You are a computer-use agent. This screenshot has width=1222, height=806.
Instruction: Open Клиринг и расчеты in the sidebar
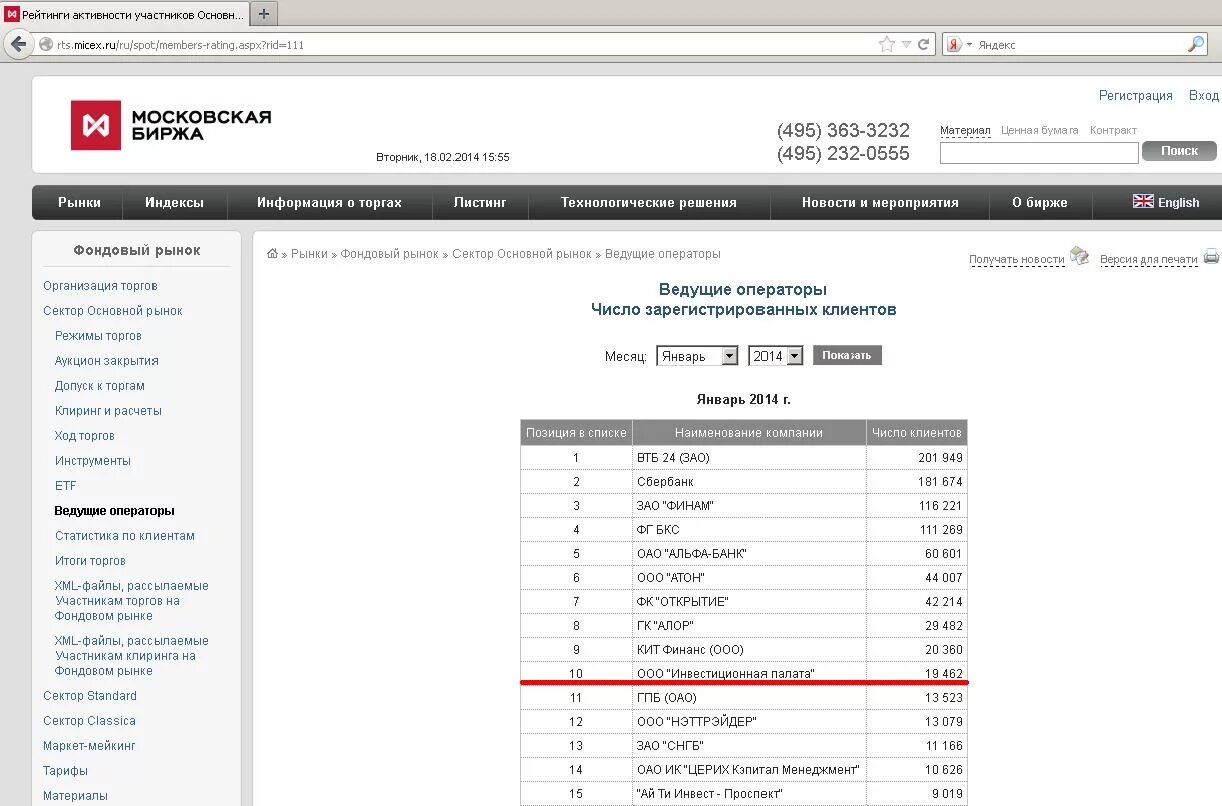click(x=108, y=411)
